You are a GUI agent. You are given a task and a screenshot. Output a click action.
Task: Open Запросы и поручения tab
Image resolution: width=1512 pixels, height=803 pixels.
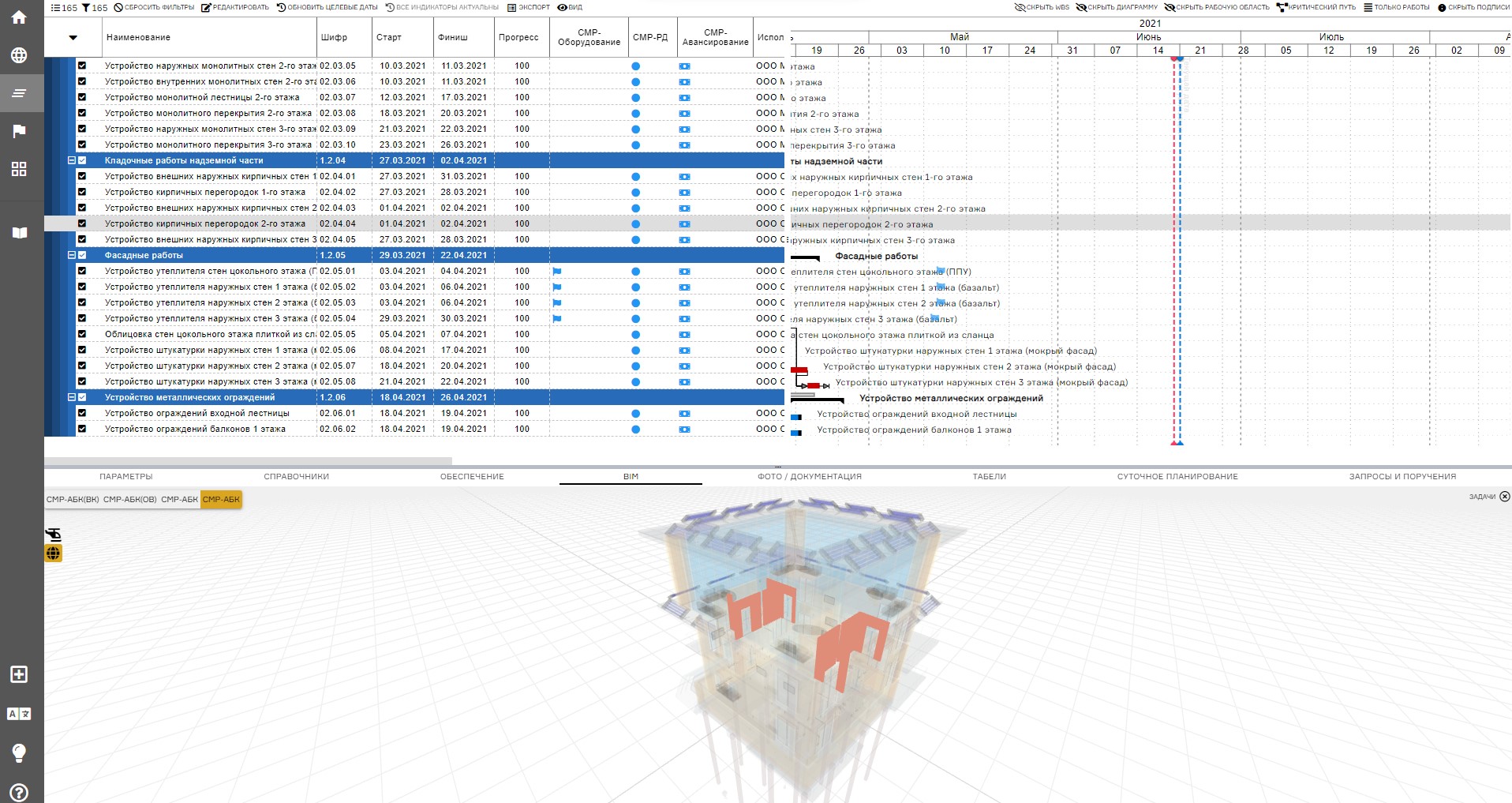[1402, 477]
